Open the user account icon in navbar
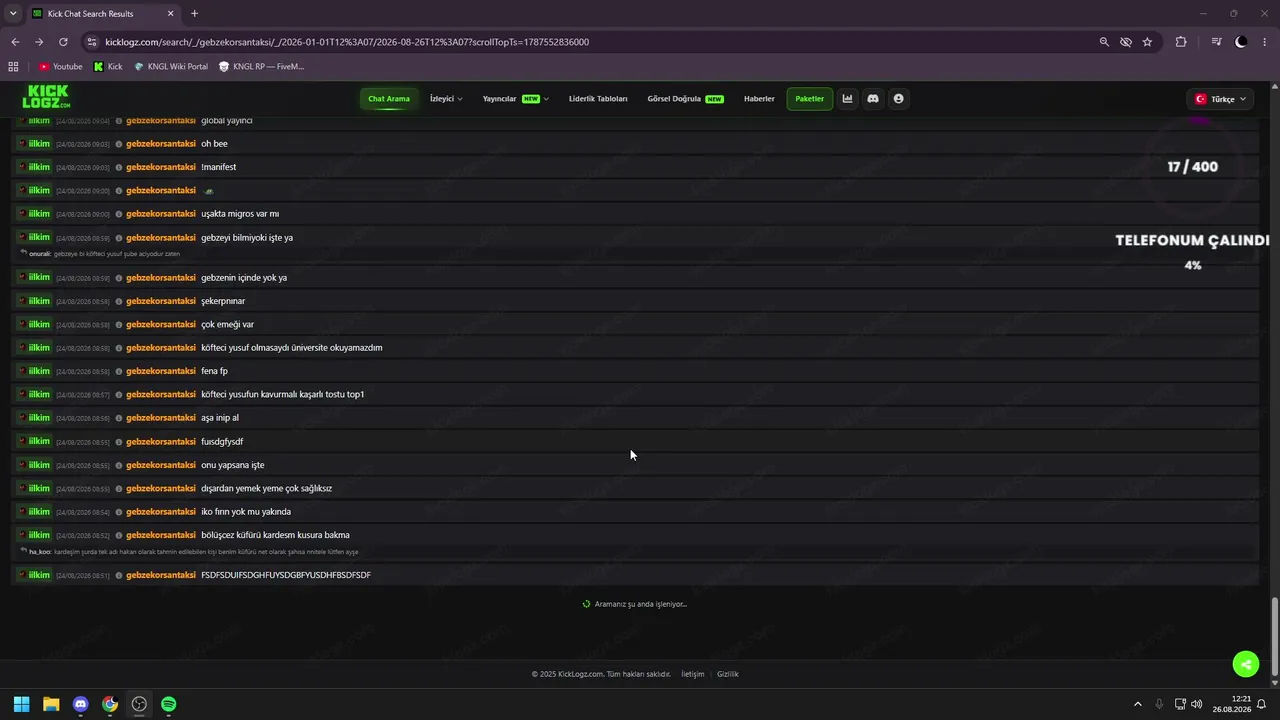Viewport: 1280px width, 720px height. click(898, 99)
